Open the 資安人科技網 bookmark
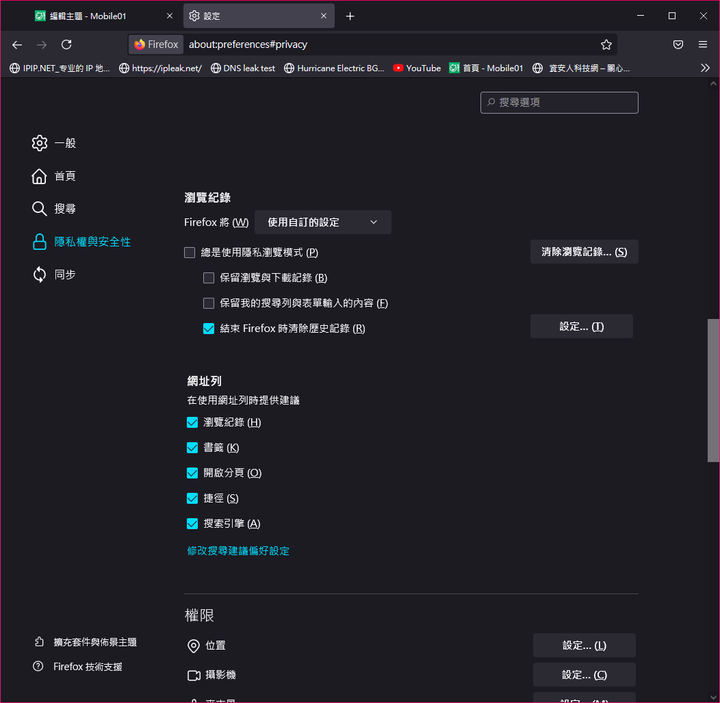This screenshot has width=720, height=703. 581,68
